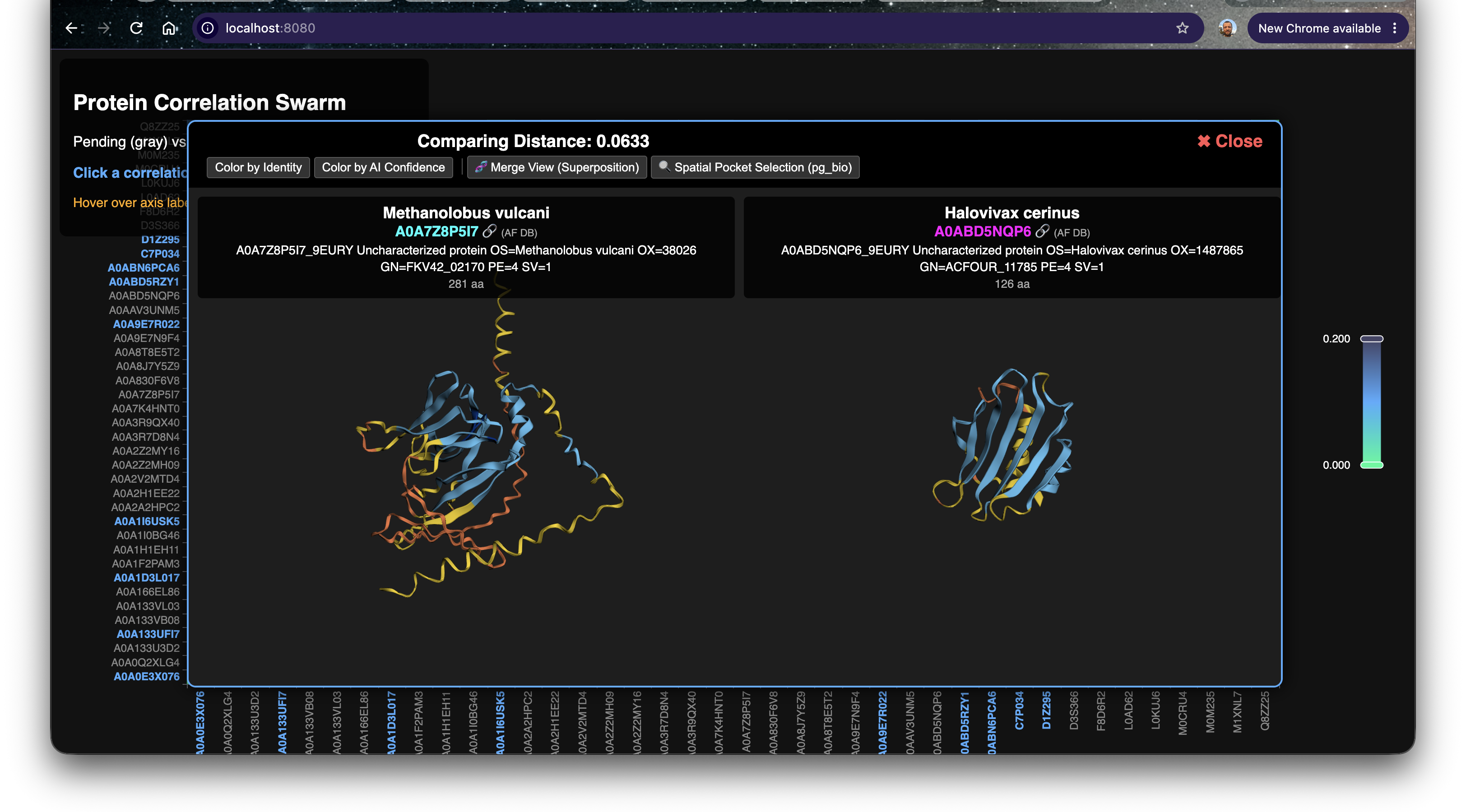
Task: Click the link icon next to A0ABD5NQP6
Action: coord(1041,231)
